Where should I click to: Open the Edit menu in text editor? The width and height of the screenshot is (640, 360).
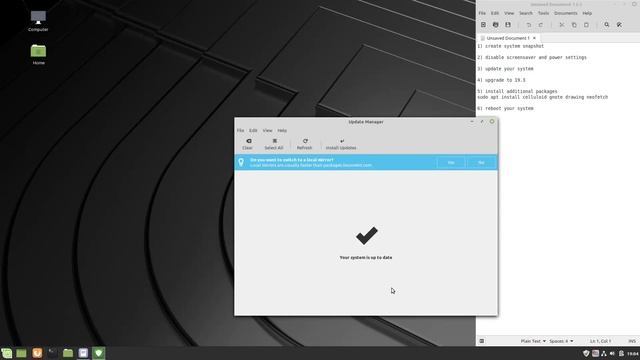pyautogui.click(x=495, y=13)
